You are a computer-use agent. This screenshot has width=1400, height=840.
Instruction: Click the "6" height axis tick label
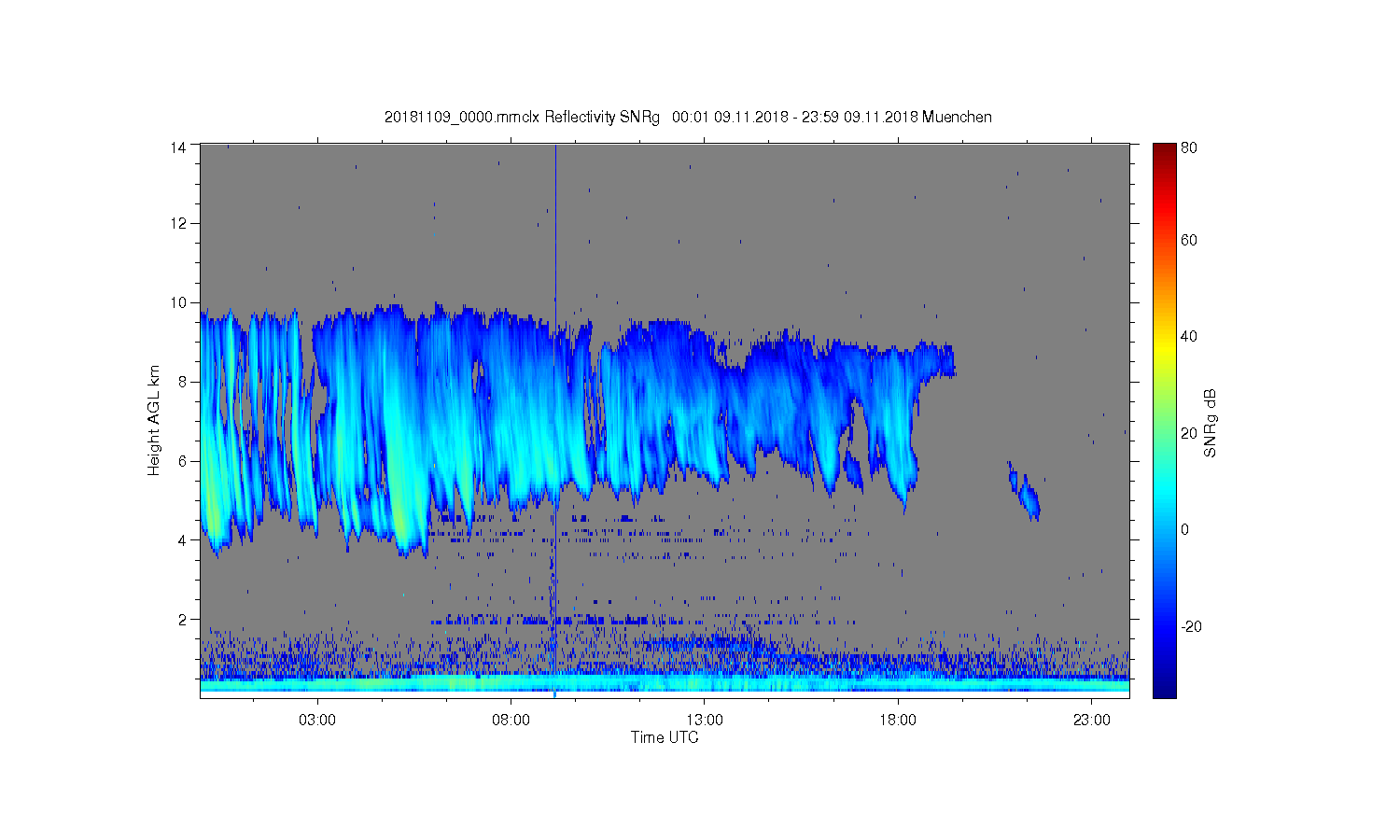point(182,461)
